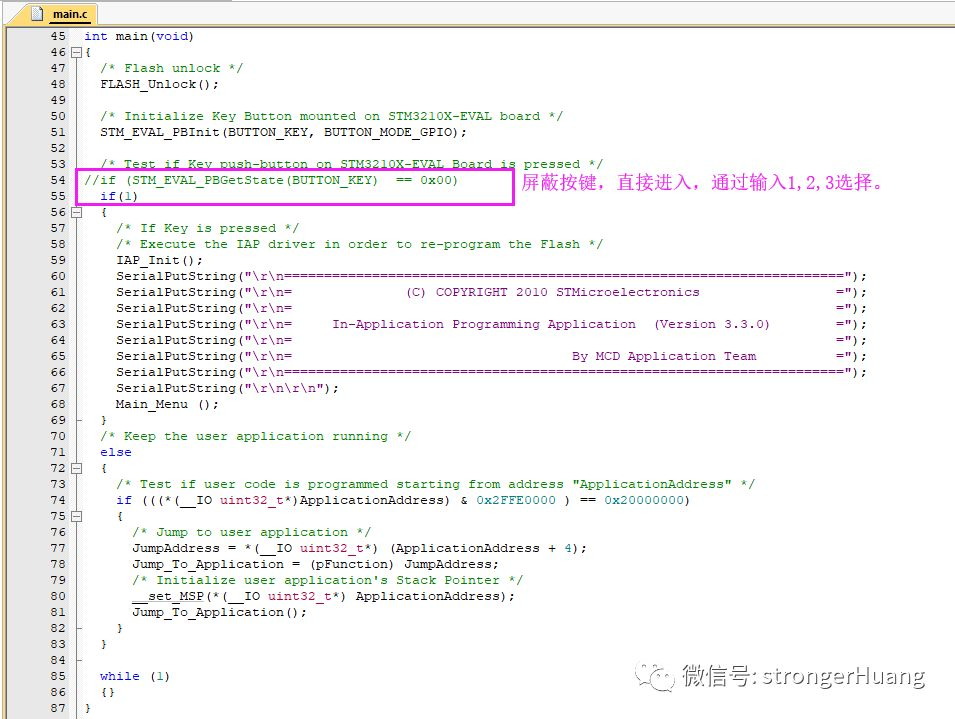Image resolution: width=955 pixels, height=719 pixels.
Task: Collapse the jump-to-application block at line 75
Action: tap(76, 515)
